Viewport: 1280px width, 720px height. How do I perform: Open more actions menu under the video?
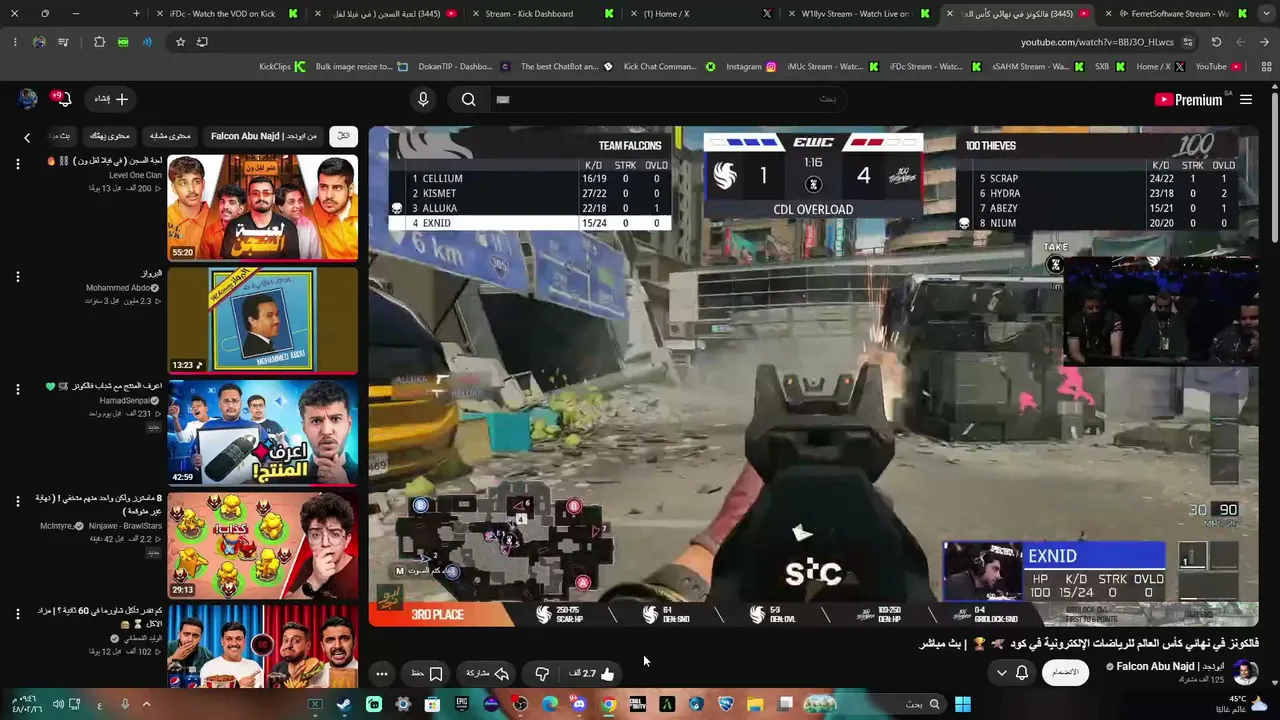[x=381, y=674]
